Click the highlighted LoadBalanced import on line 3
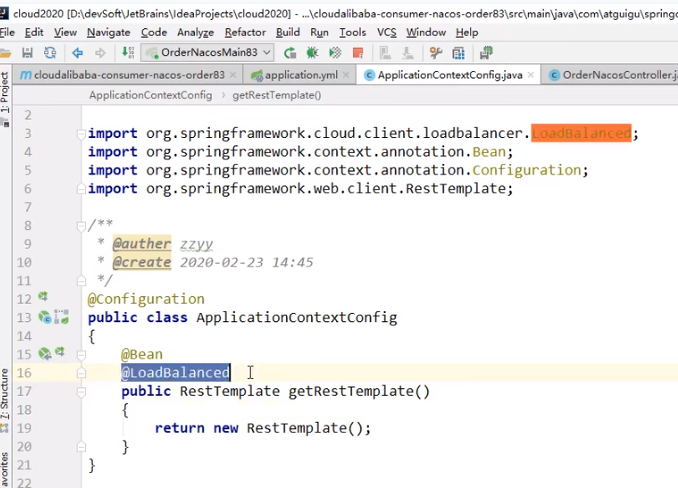The image size is (678, 488). 581,133
